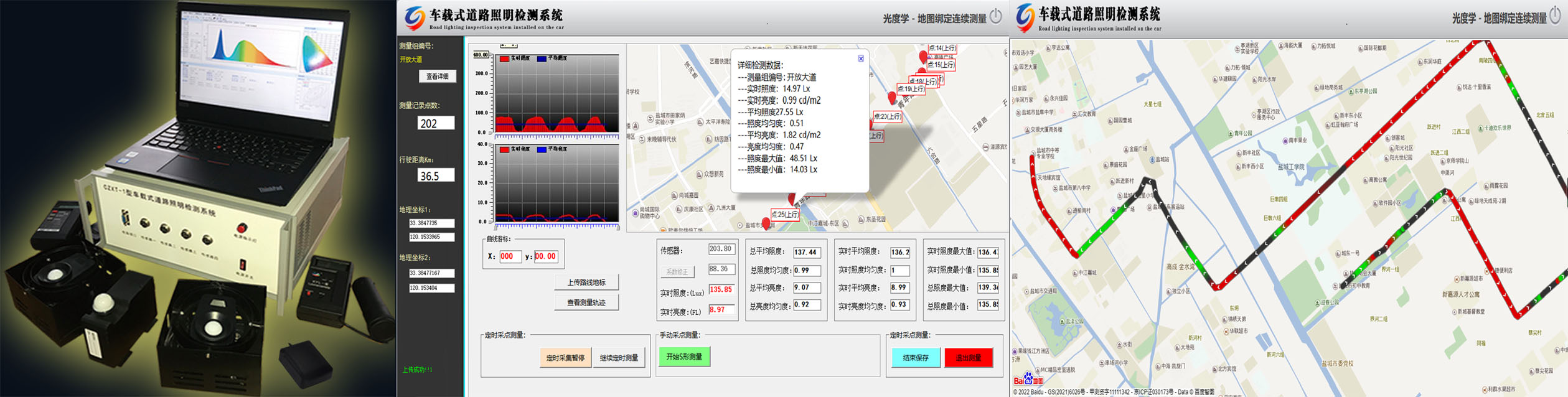Close the 详细检测数据 popup window

click(861, 58)
